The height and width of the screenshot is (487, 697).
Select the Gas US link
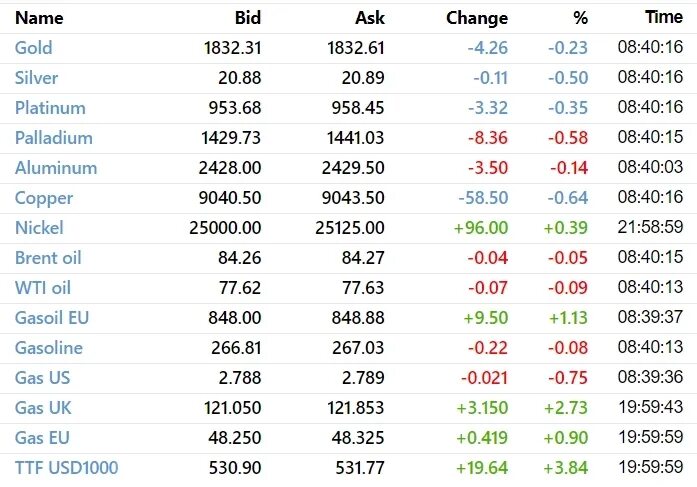43,378
